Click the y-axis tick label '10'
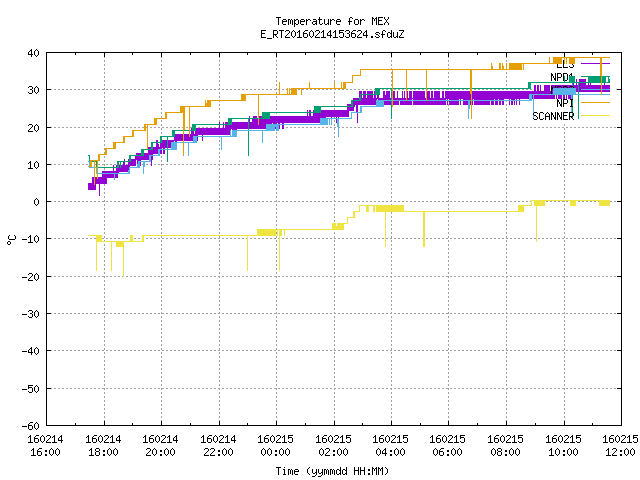This screenshot has height=480, width=640. coord(33,165)
